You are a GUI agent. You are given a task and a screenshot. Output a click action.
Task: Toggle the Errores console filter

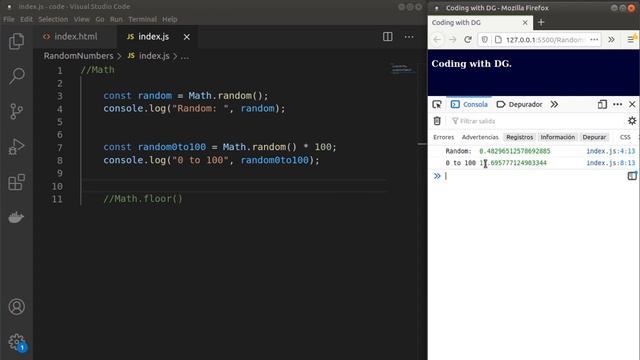tap(444, 137)
